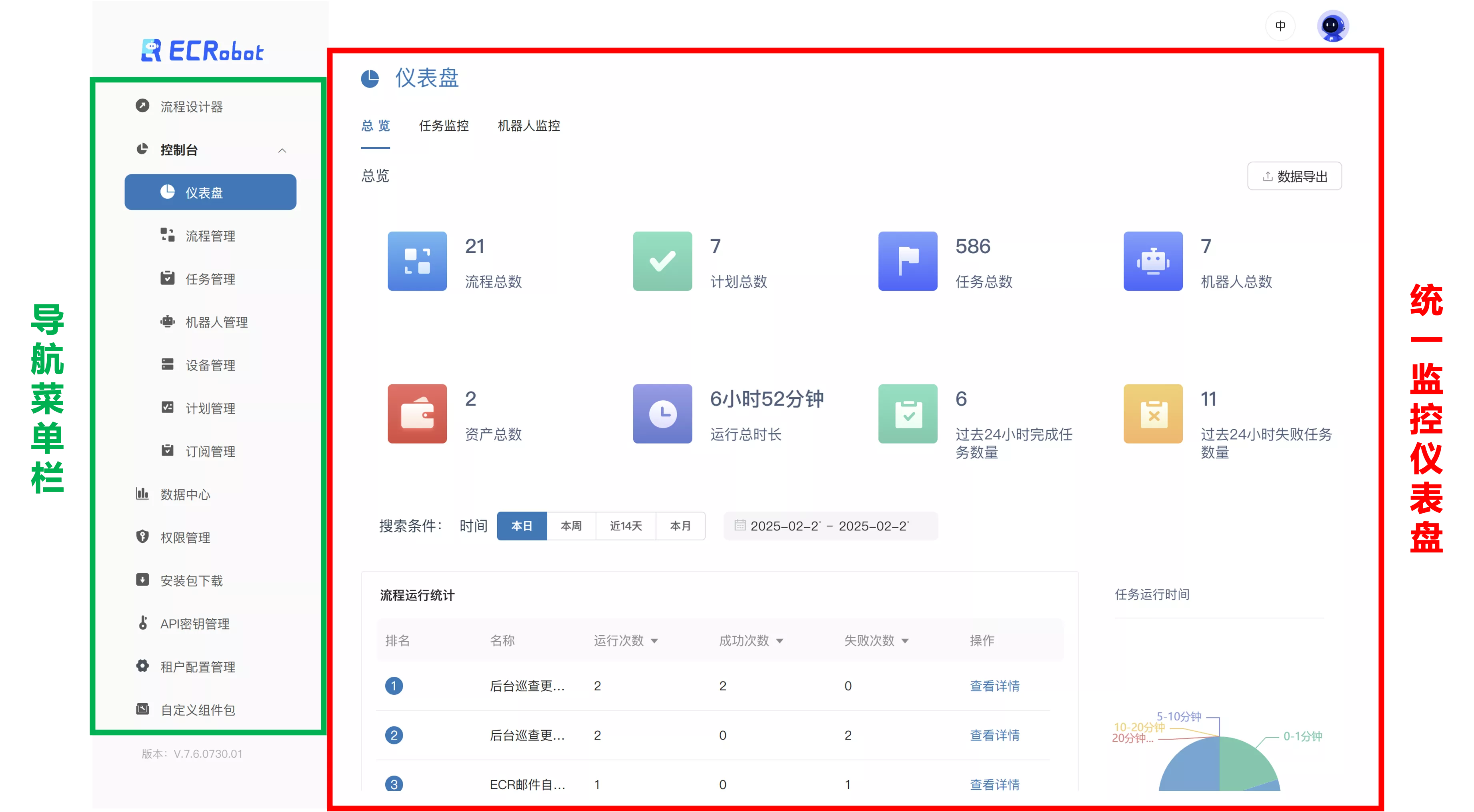Switch to the 总览 tab

375,125
